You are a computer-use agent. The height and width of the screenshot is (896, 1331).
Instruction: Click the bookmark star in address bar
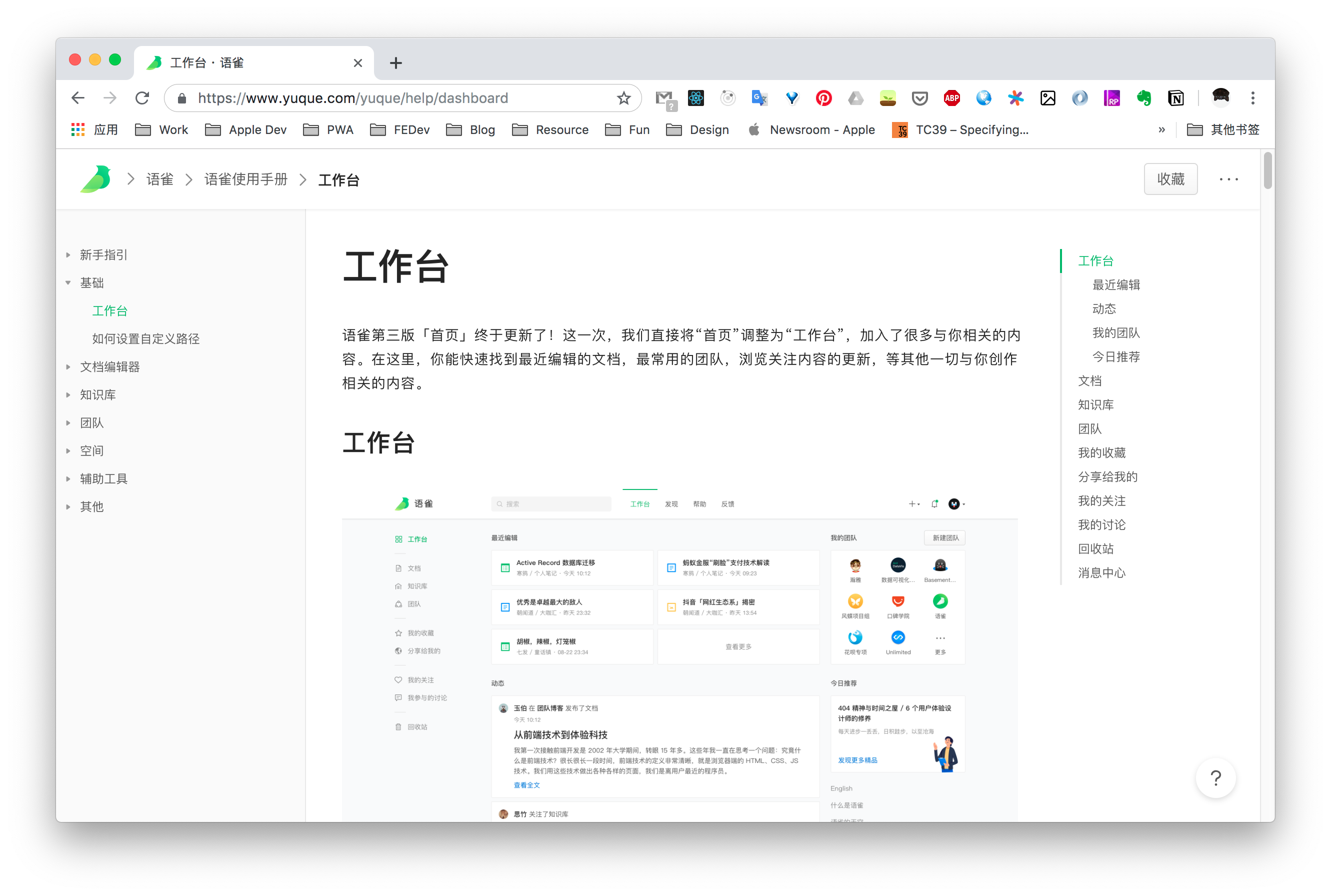click(623, 98)
